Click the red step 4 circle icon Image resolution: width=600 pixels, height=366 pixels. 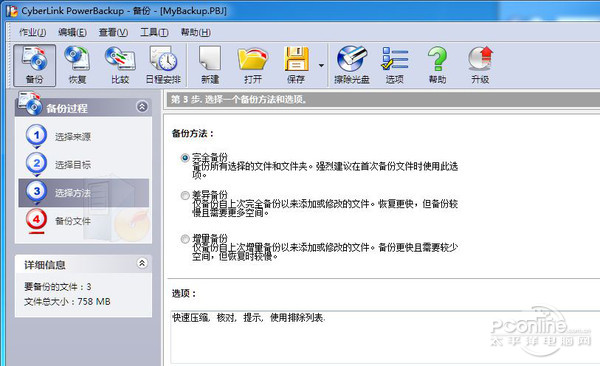36,220
